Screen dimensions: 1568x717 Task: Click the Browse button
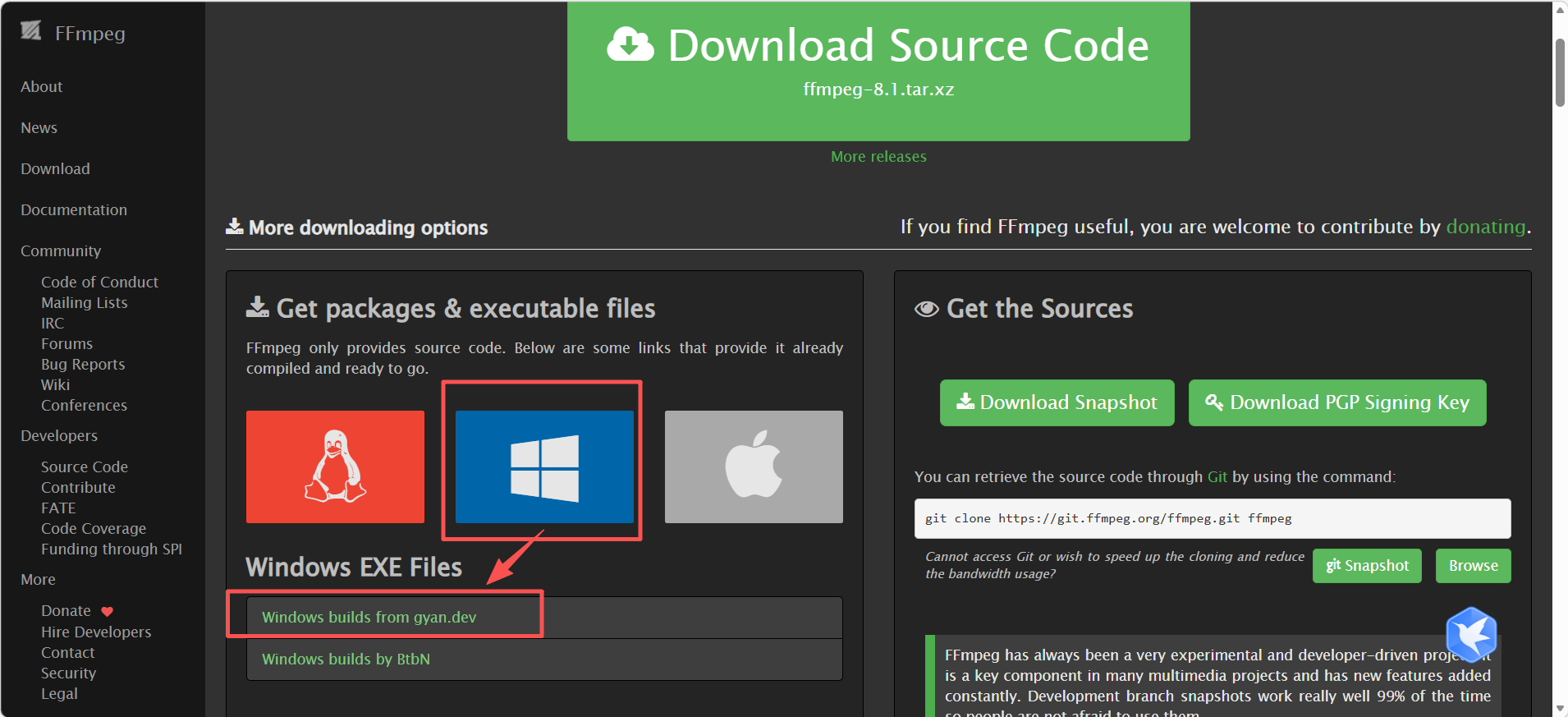point(1474,566)
